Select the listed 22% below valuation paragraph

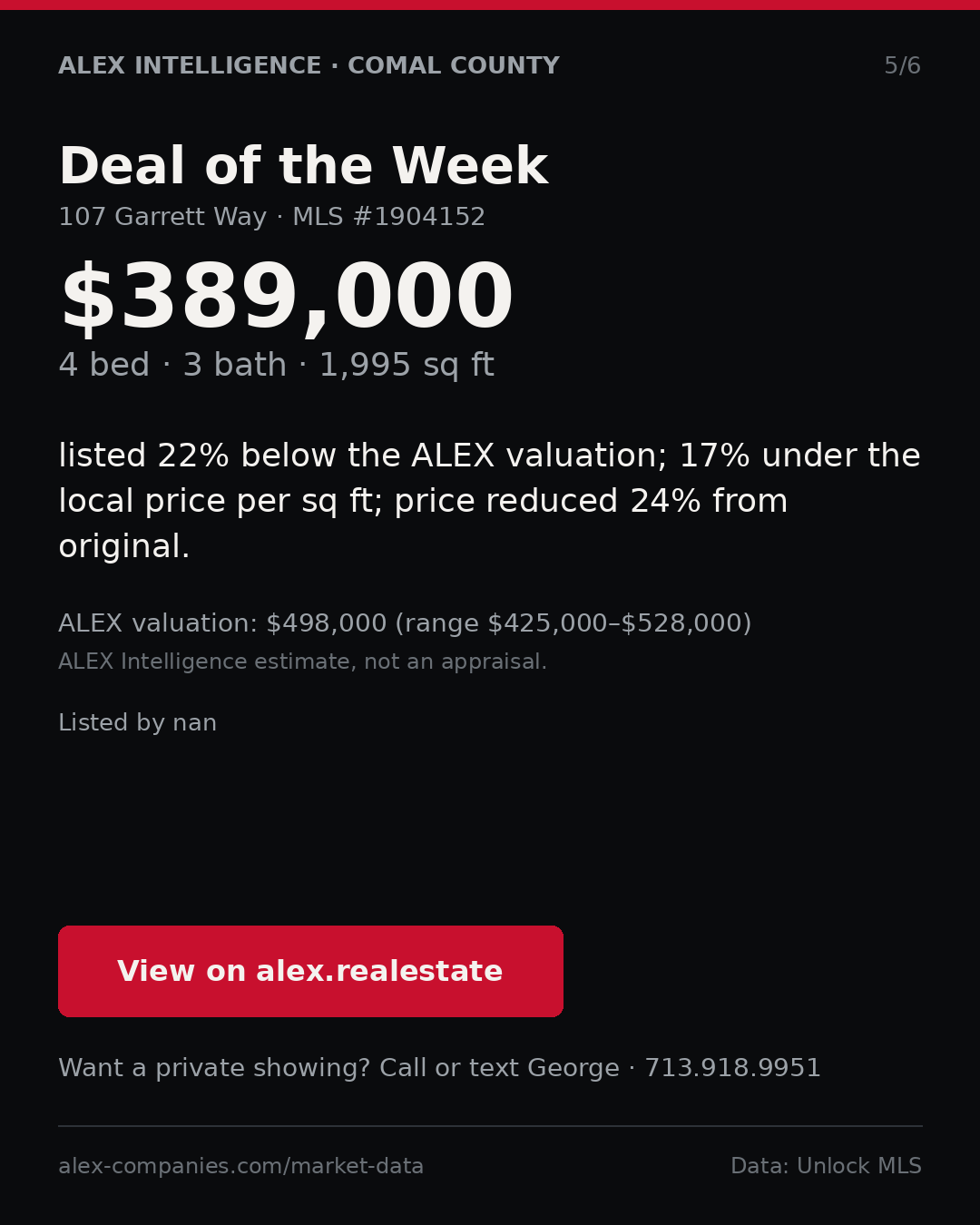click(x=489, y=501)
